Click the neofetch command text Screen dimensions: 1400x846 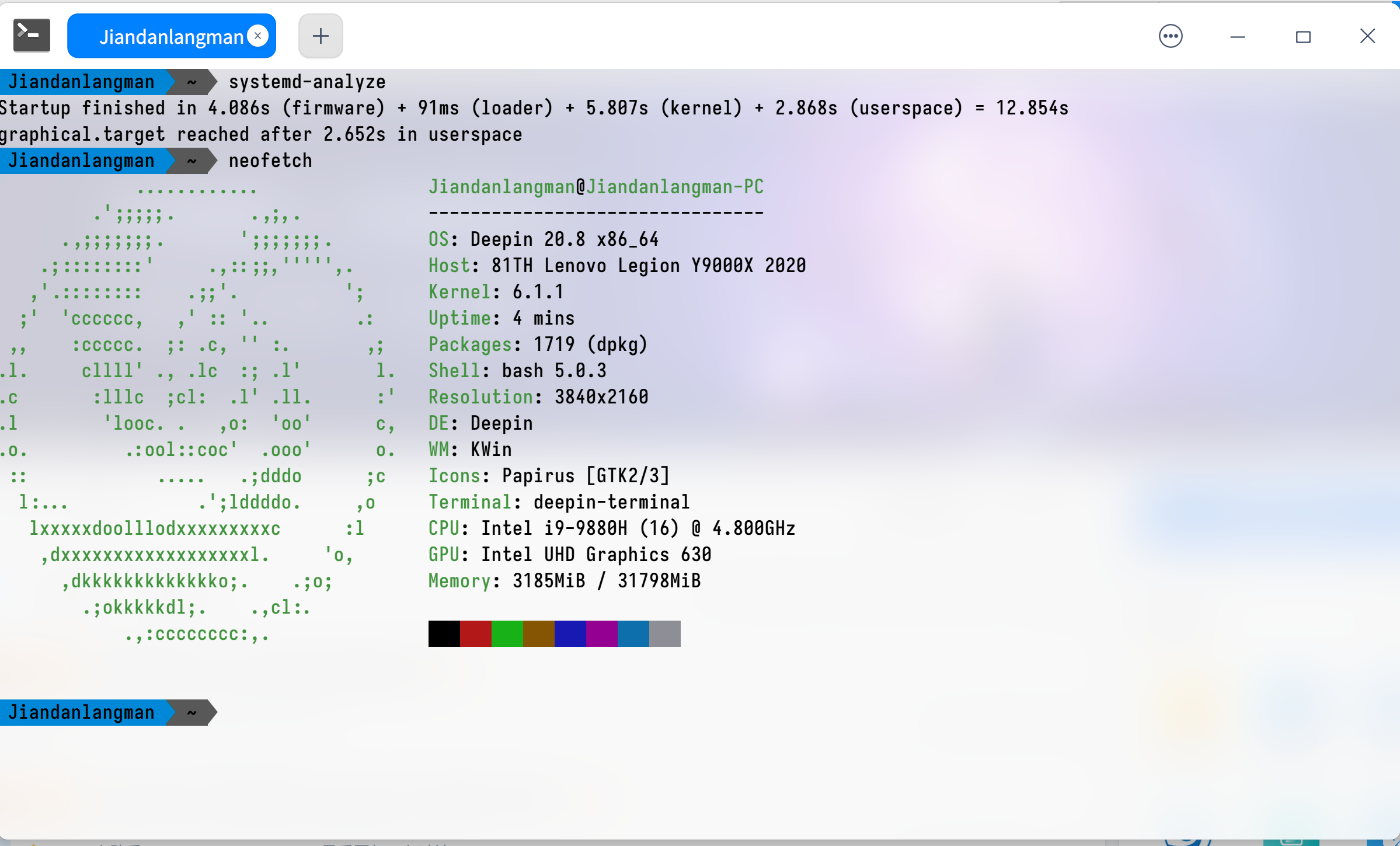270,161
